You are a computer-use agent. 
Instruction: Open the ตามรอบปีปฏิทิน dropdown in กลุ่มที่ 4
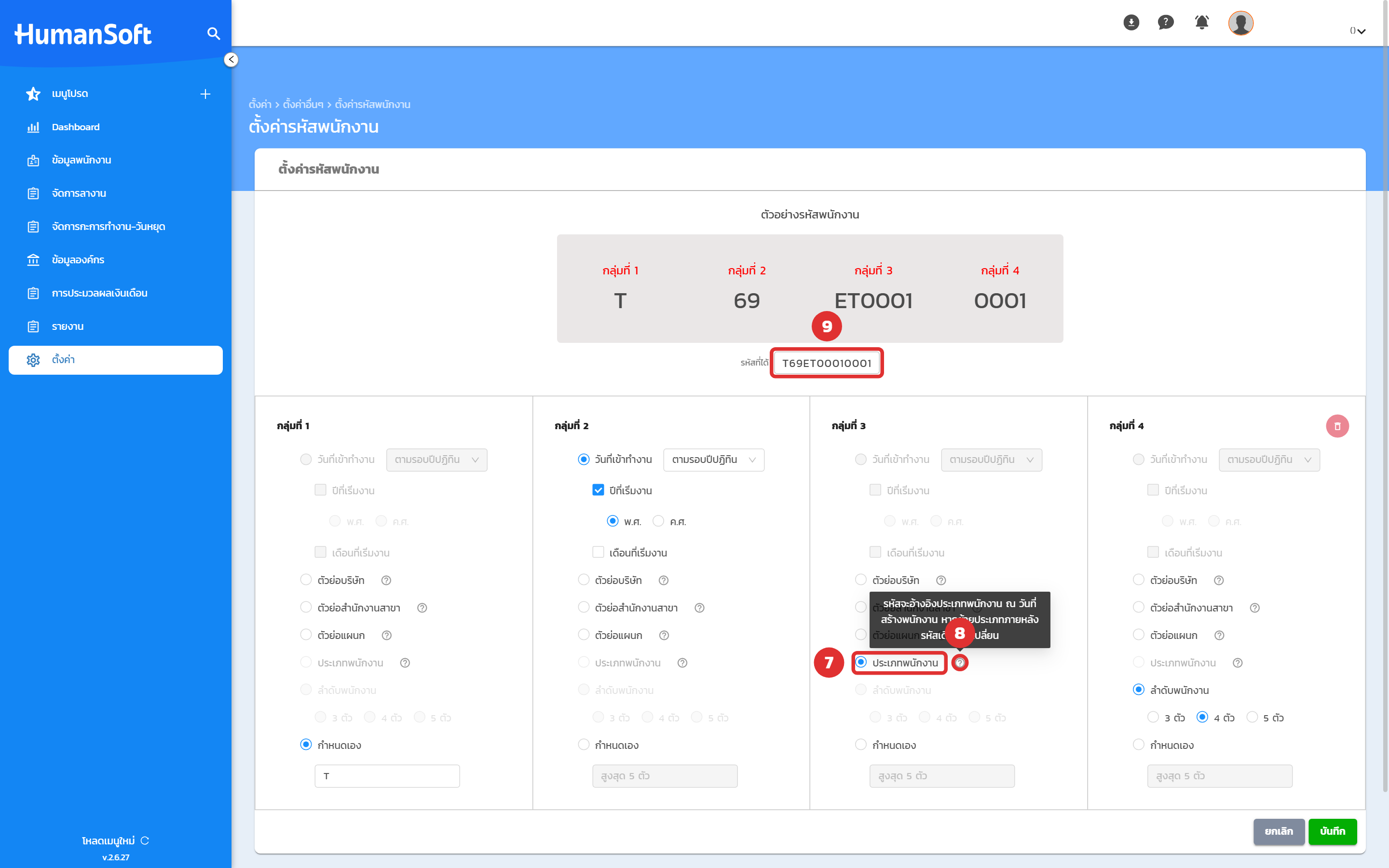(1269, 460)
